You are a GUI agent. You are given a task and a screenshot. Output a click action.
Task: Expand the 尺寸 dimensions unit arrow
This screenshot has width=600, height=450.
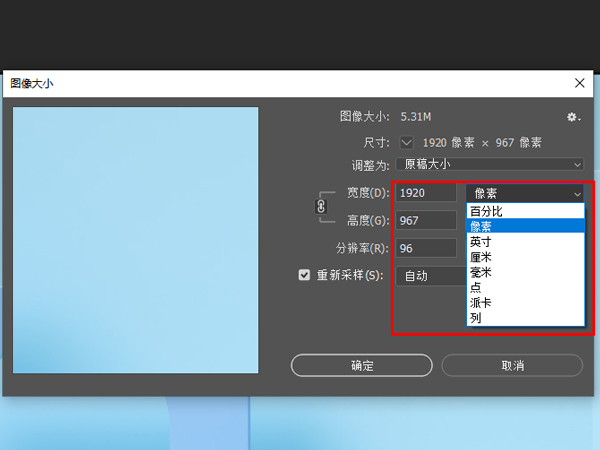click(406, 141)
